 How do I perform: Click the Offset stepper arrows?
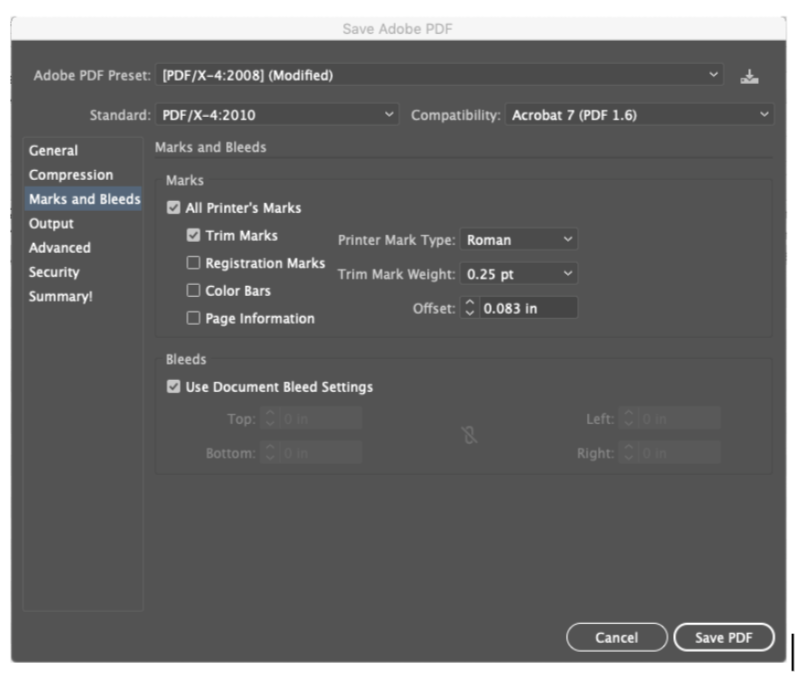(470, 308)
